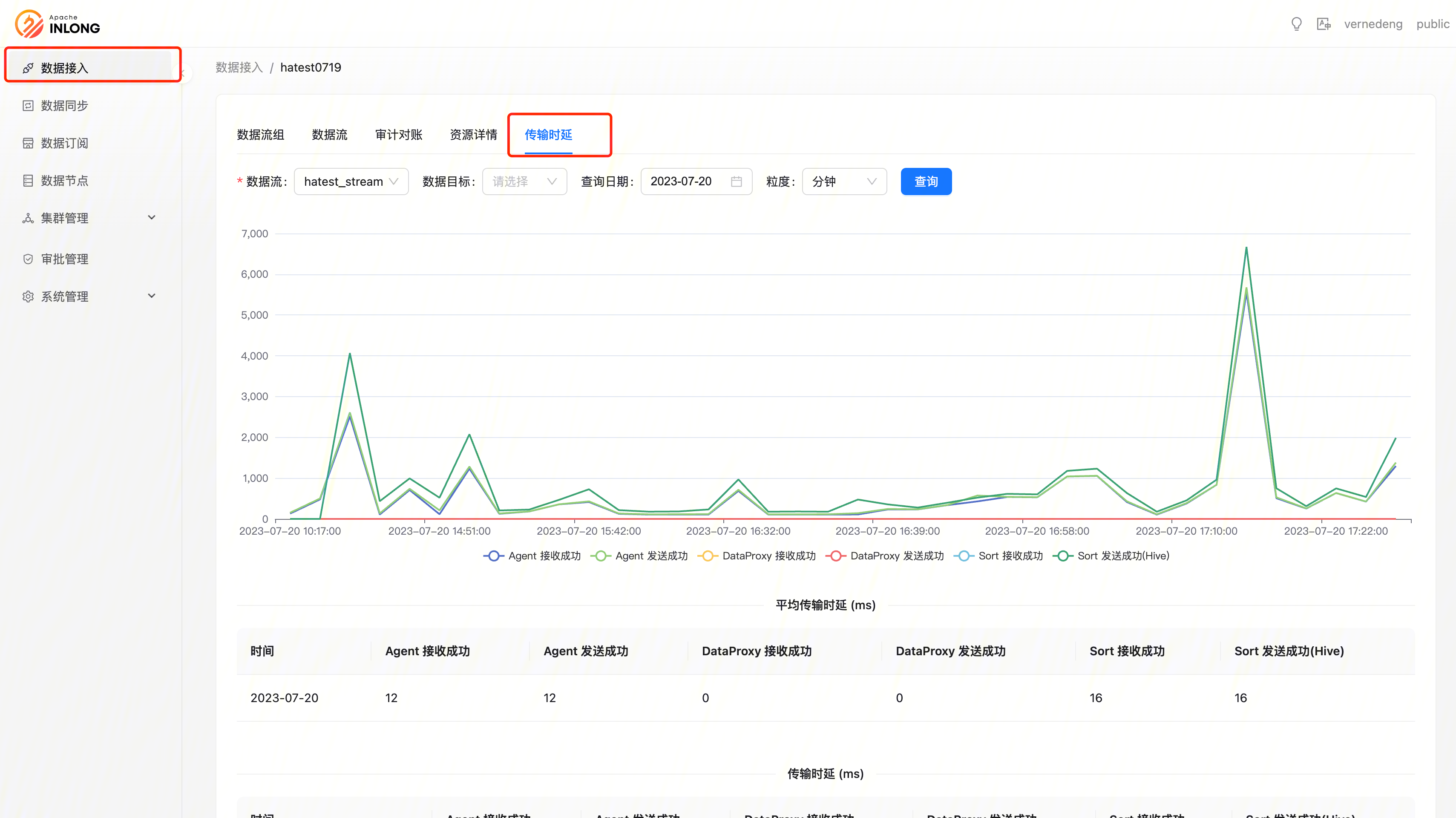The image size is (1456, 818).
Task: Click the calendar icon in date field
Action: coord(736,181)
